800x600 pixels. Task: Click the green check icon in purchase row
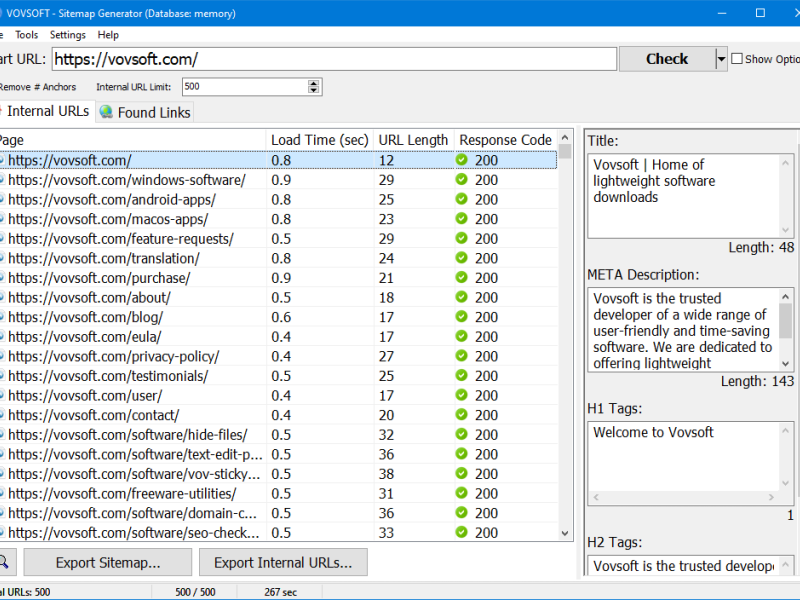point(462,278)
